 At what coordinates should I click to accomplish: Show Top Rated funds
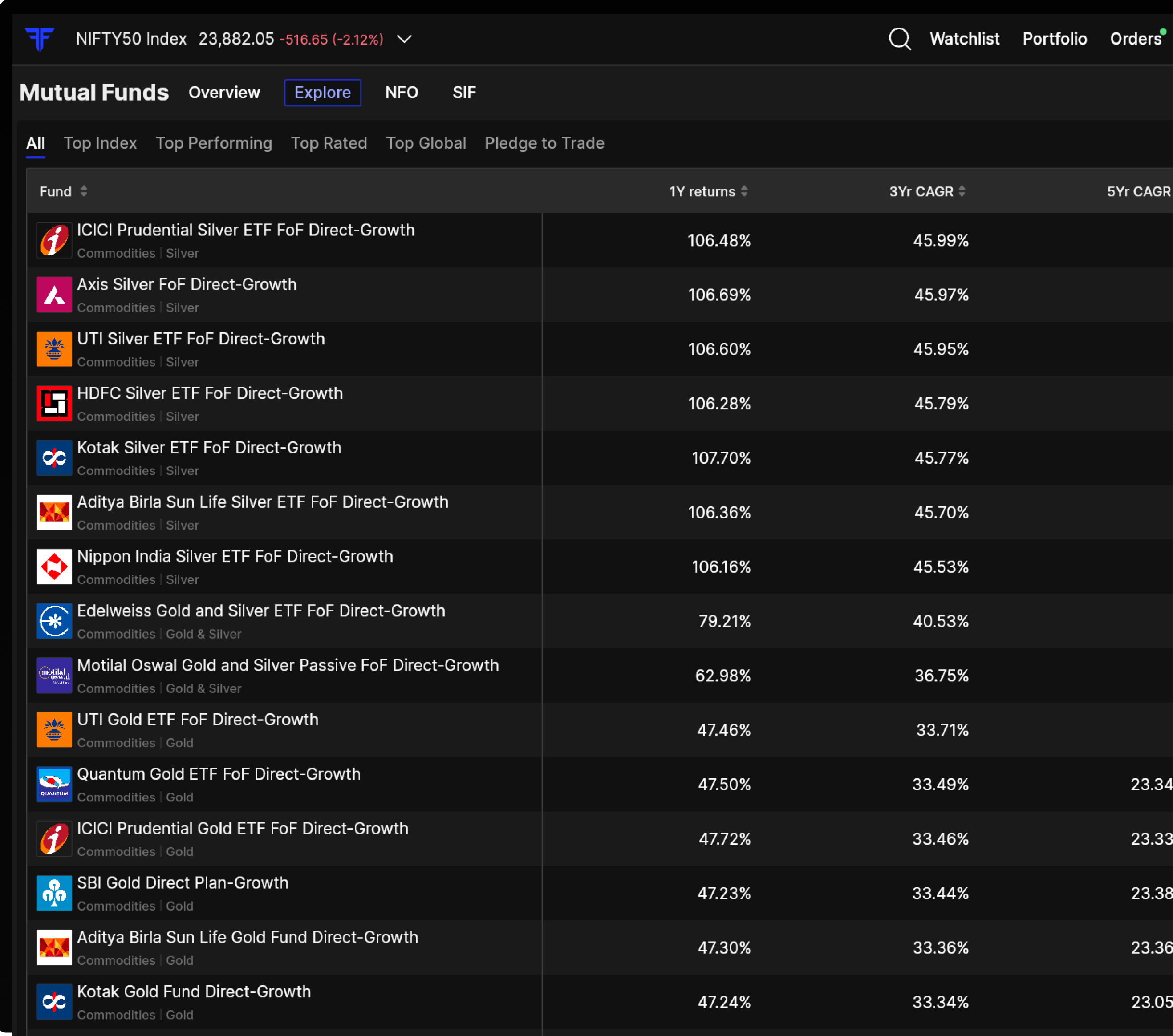329,143
